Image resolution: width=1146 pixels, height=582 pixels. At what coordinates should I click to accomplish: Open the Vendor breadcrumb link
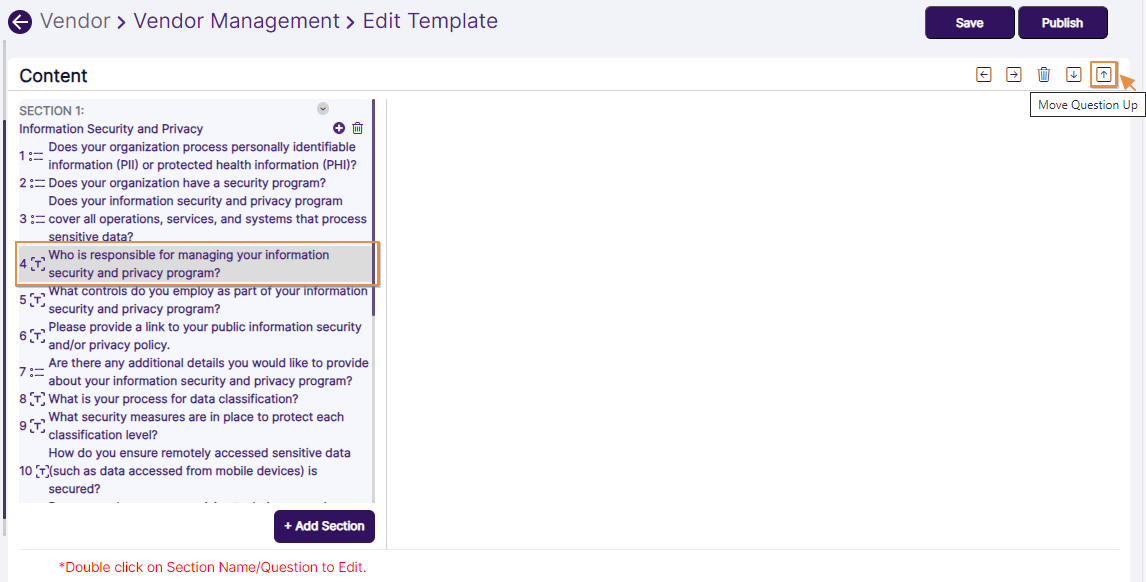(76, 21)
